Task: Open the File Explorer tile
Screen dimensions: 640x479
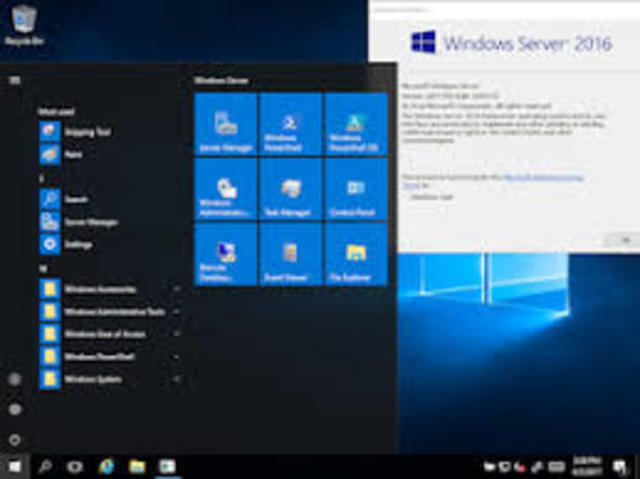Action: [x=356, y=254]
